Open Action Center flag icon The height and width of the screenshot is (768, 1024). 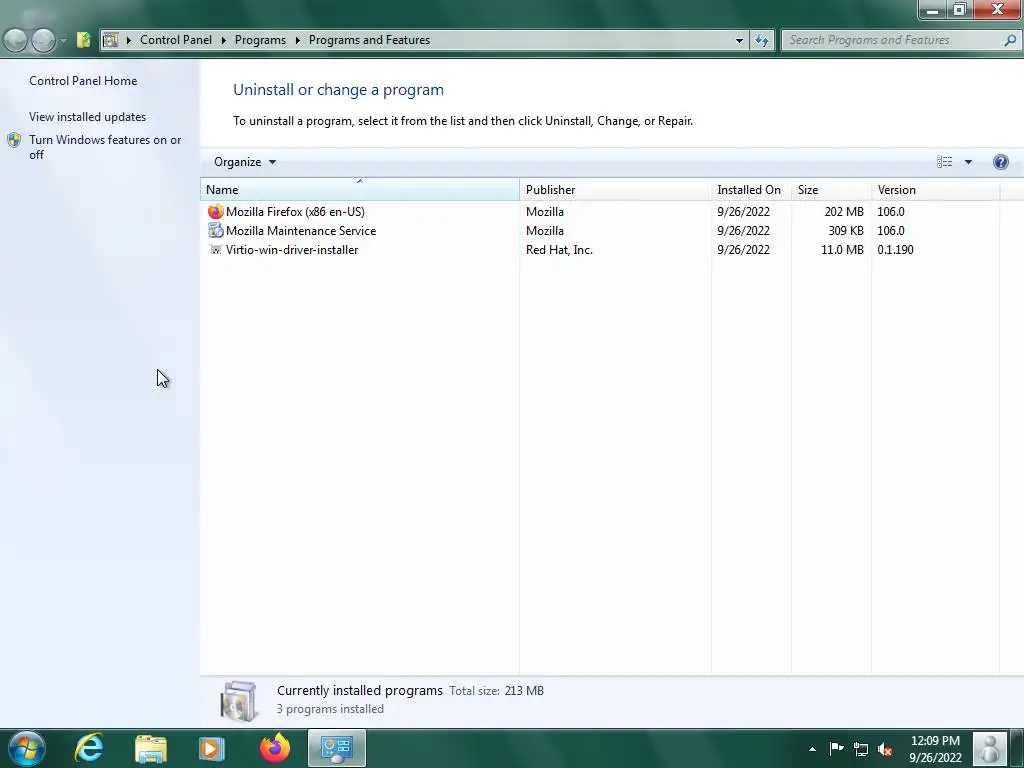[837, 748]
